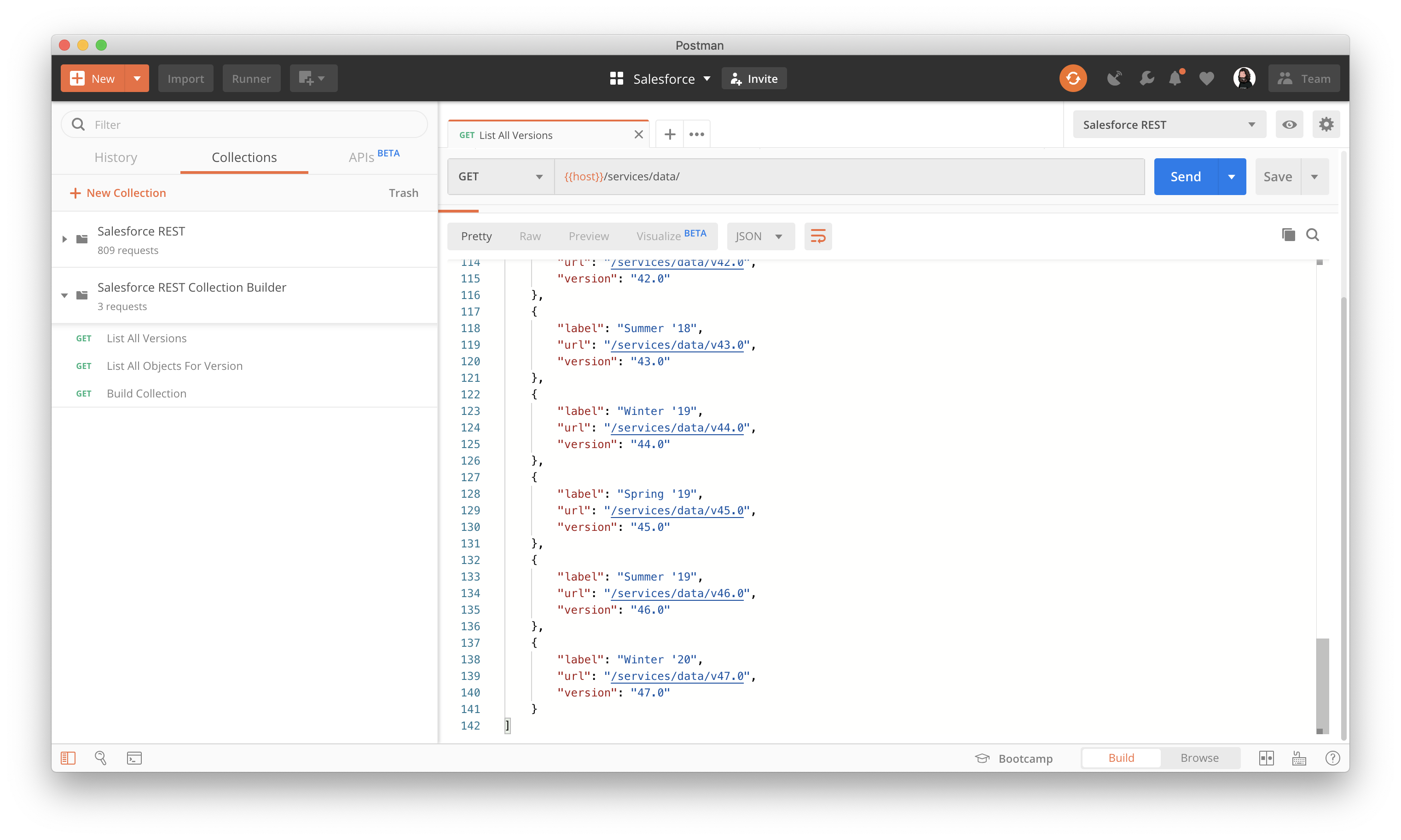This screenshot has width=1401, height=840.
Task: Open help and feedback icon
Action: 1332,758
